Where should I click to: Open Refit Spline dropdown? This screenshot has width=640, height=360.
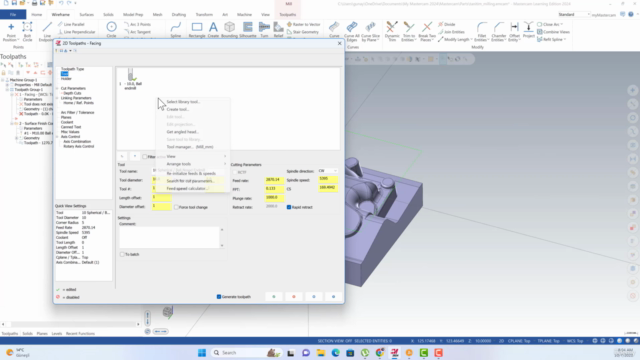(x=564, y=40)
